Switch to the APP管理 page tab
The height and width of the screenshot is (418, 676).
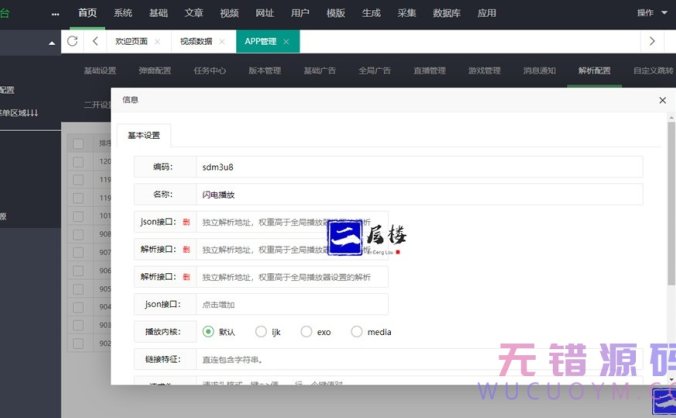(260, 41)
